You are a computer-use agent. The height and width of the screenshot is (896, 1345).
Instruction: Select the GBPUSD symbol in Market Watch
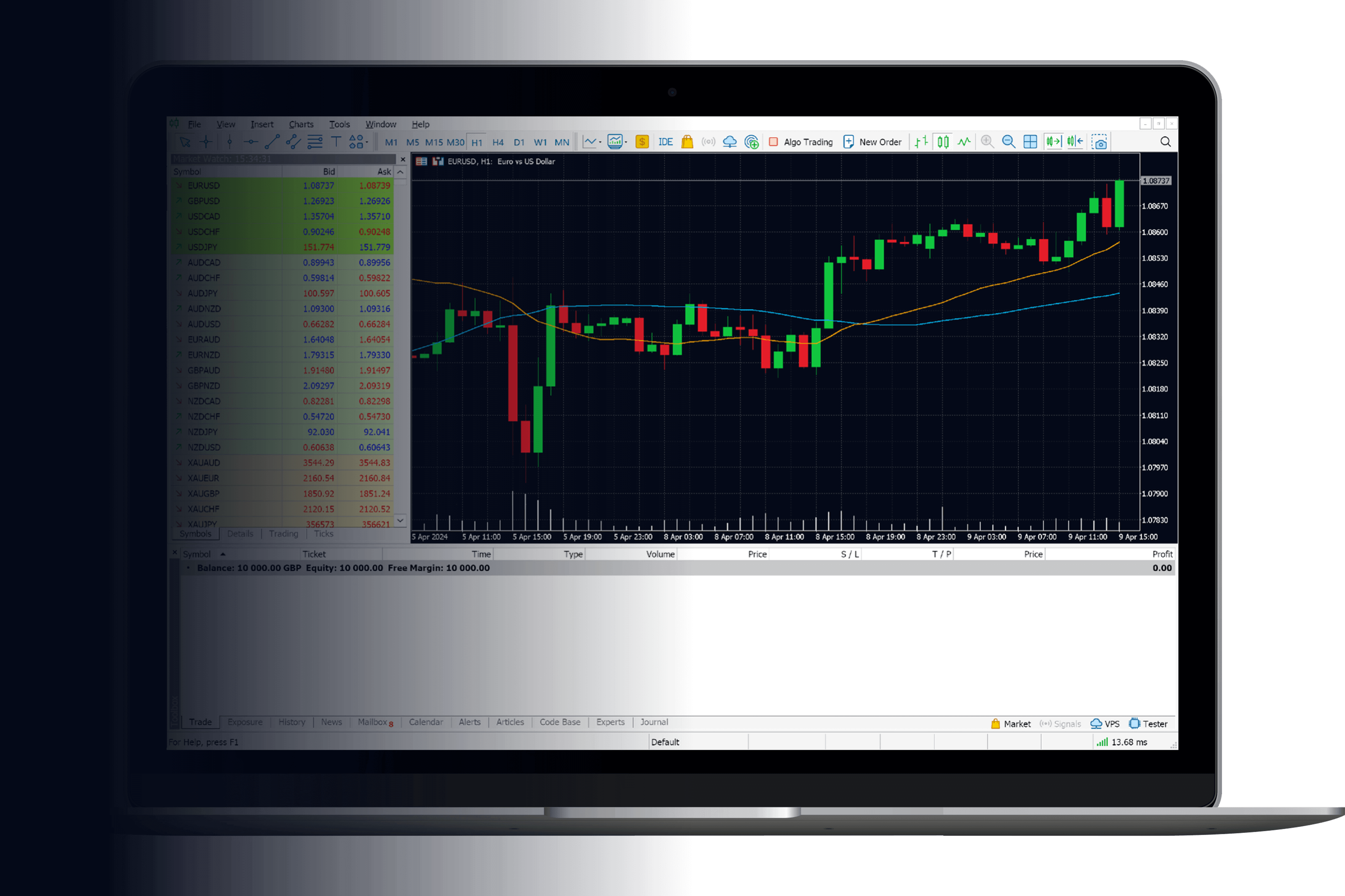(x=204, y=201)
